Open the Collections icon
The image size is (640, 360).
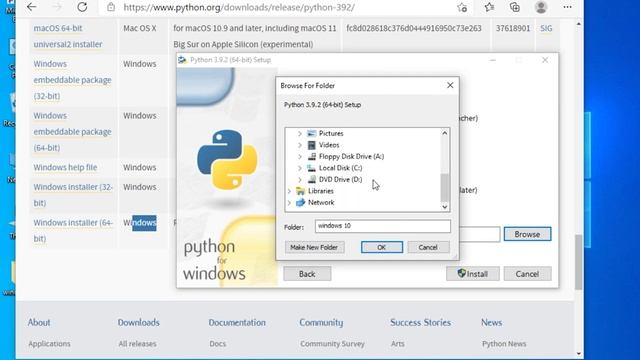coord(515,7)
